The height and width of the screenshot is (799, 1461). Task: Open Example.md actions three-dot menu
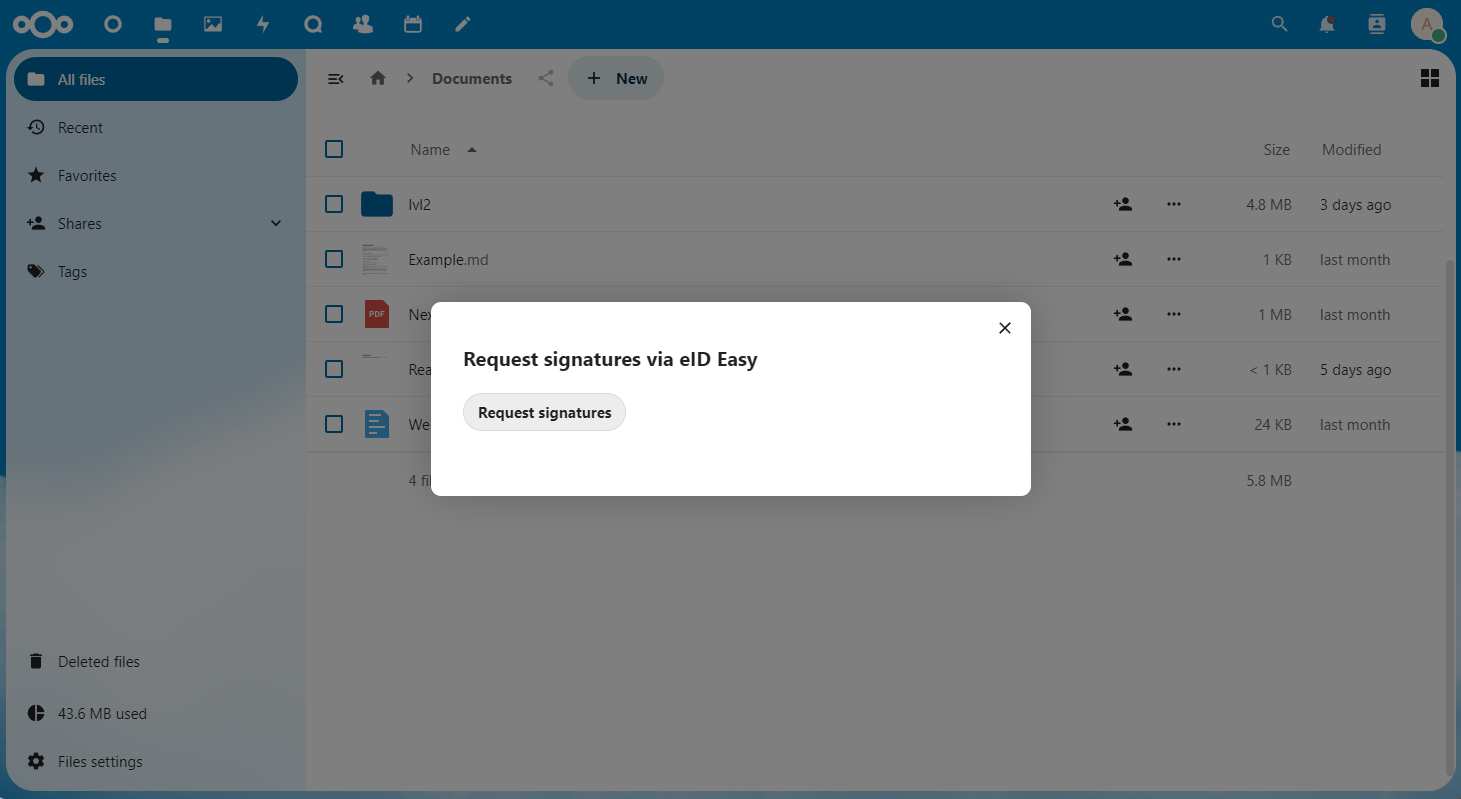(1174, 259)
